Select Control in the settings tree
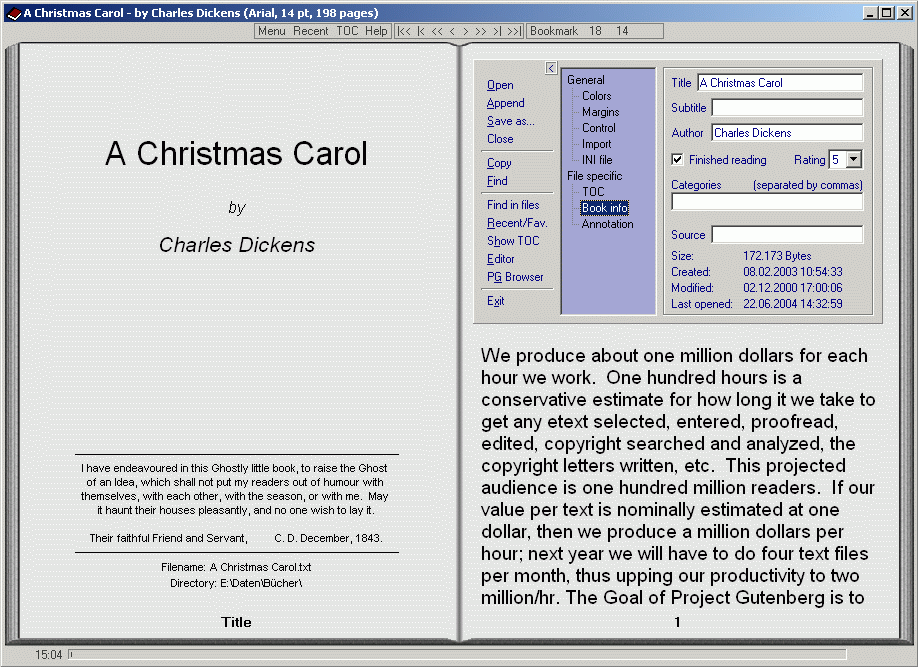The height and width of the screenshot is (667, 918). coord(599,128)
